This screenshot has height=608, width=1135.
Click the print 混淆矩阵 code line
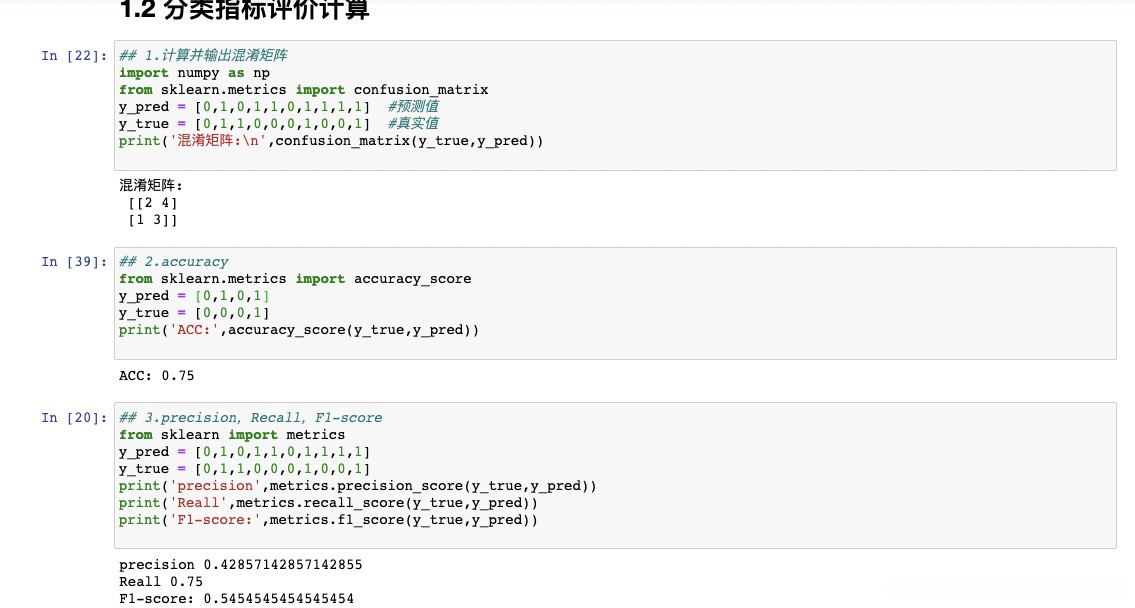(x=331, y=141)
